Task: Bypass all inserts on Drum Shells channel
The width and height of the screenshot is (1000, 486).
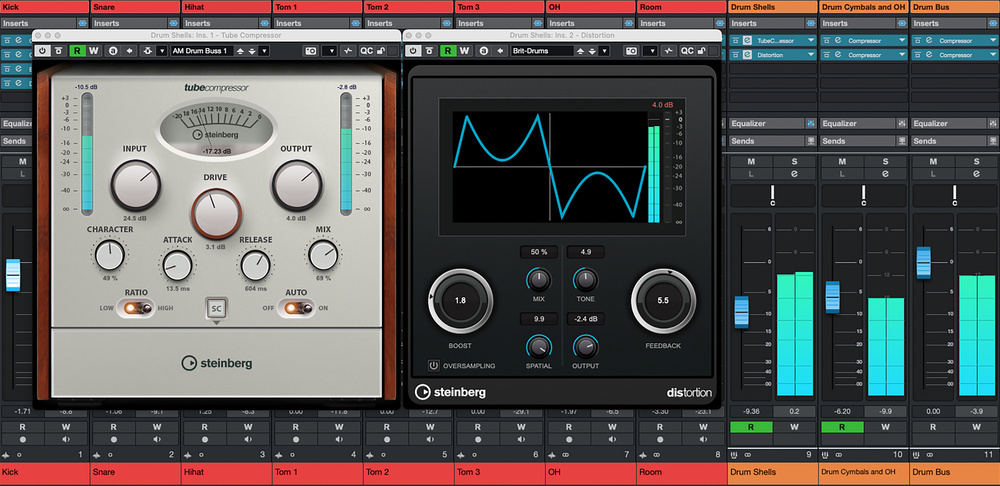Action: 811,23
